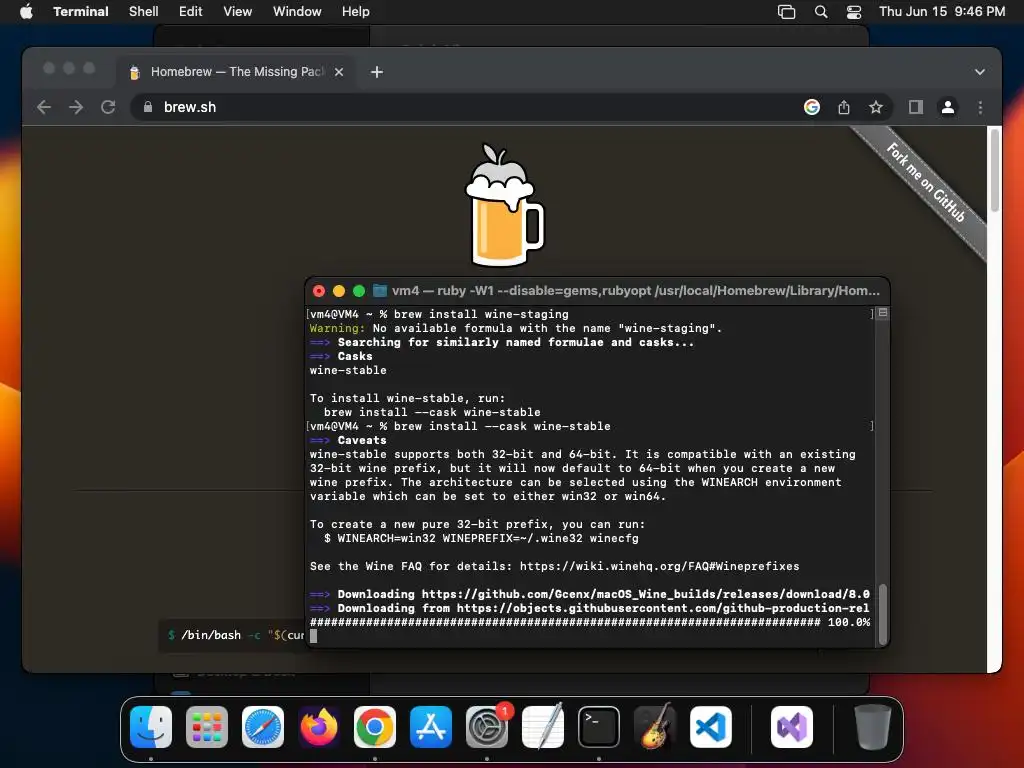Image resolution: width=1024 pixels, height=768 pixels.
Task: Open Visual Studio from the Dock
Action: (x=792, y=727)
